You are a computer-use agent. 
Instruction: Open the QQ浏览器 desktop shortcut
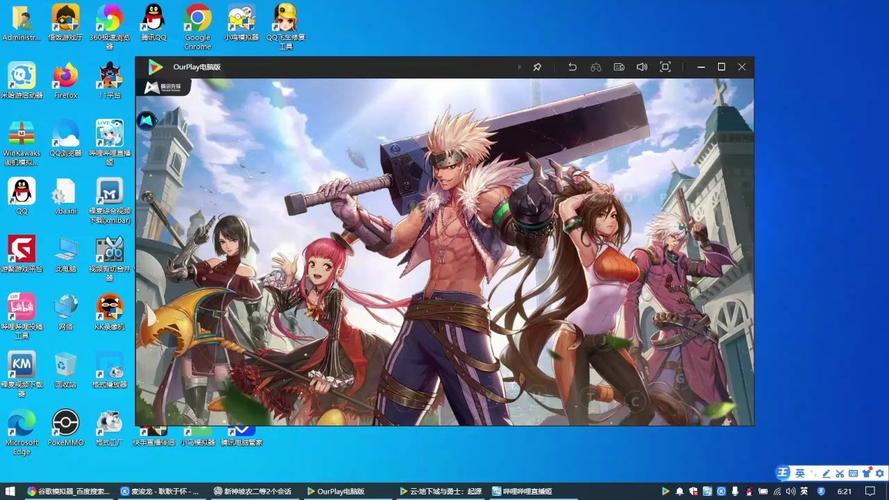(66, 138)
